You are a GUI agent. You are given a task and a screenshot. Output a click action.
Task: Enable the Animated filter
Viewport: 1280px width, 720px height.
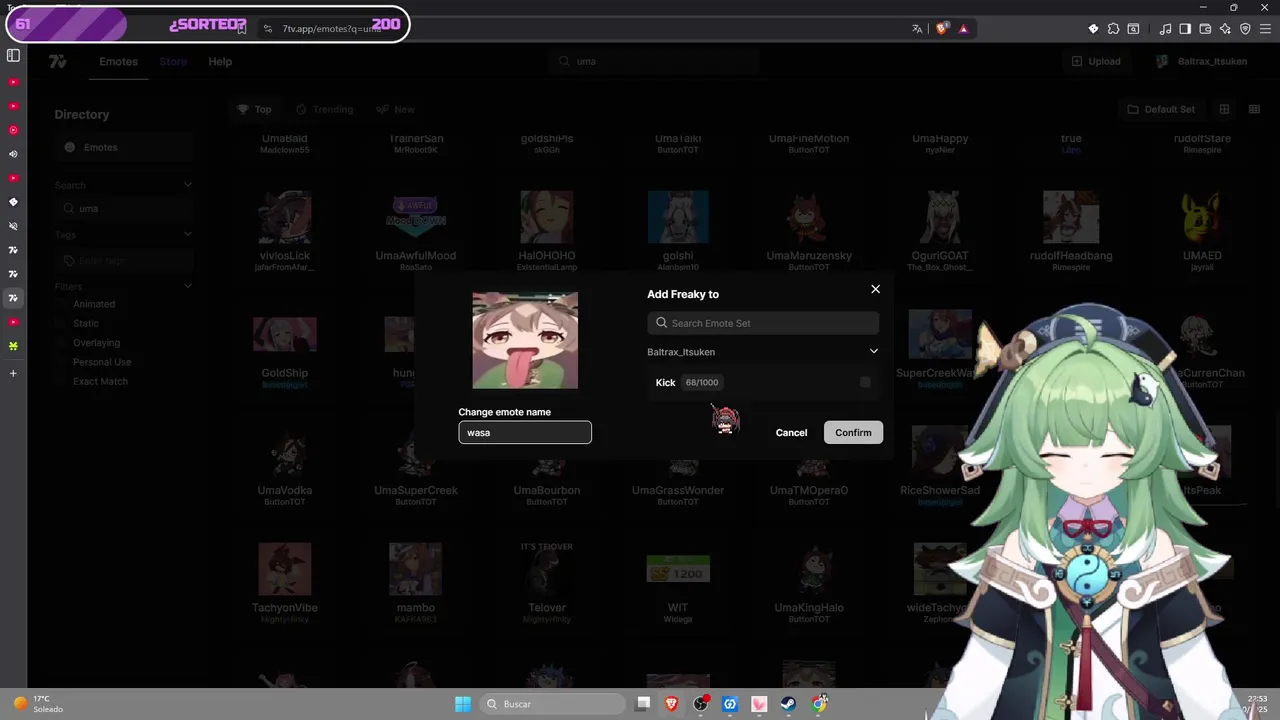[94, 304]
